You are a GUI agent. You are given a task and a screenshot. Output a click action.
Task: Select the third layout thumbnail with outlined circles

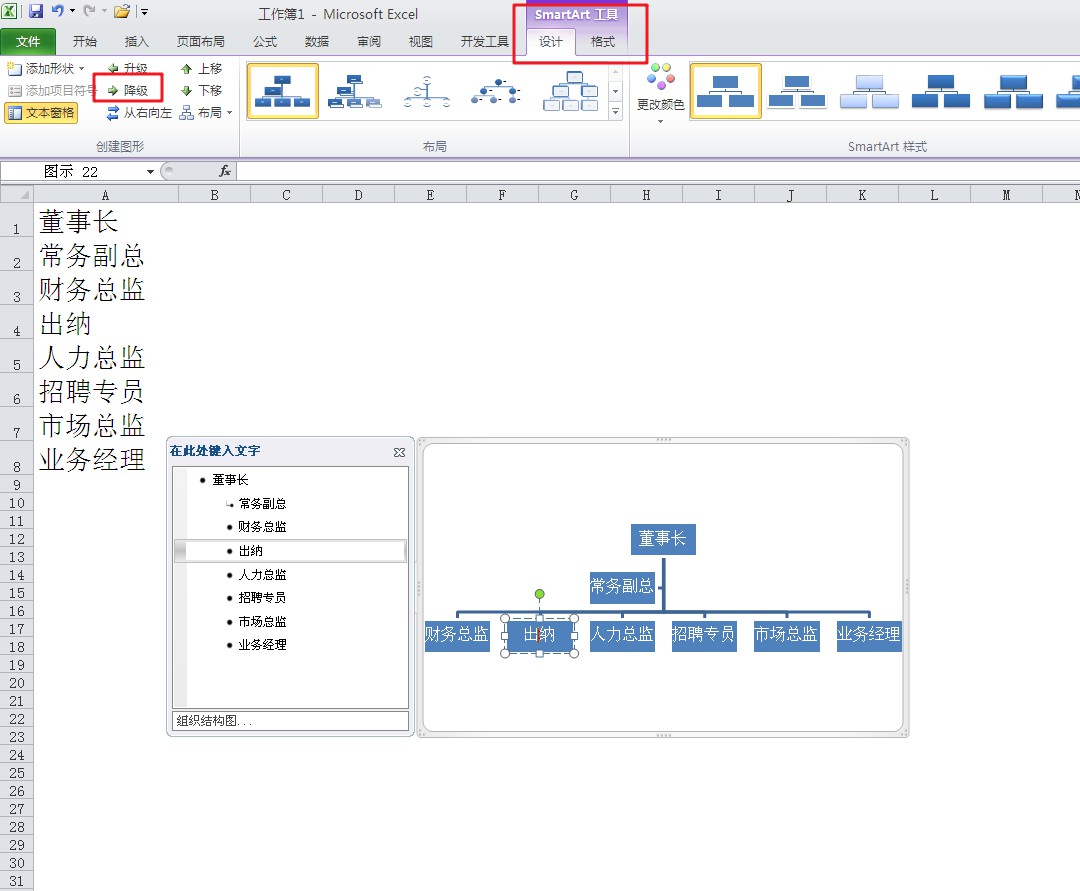tap(427, 91)
